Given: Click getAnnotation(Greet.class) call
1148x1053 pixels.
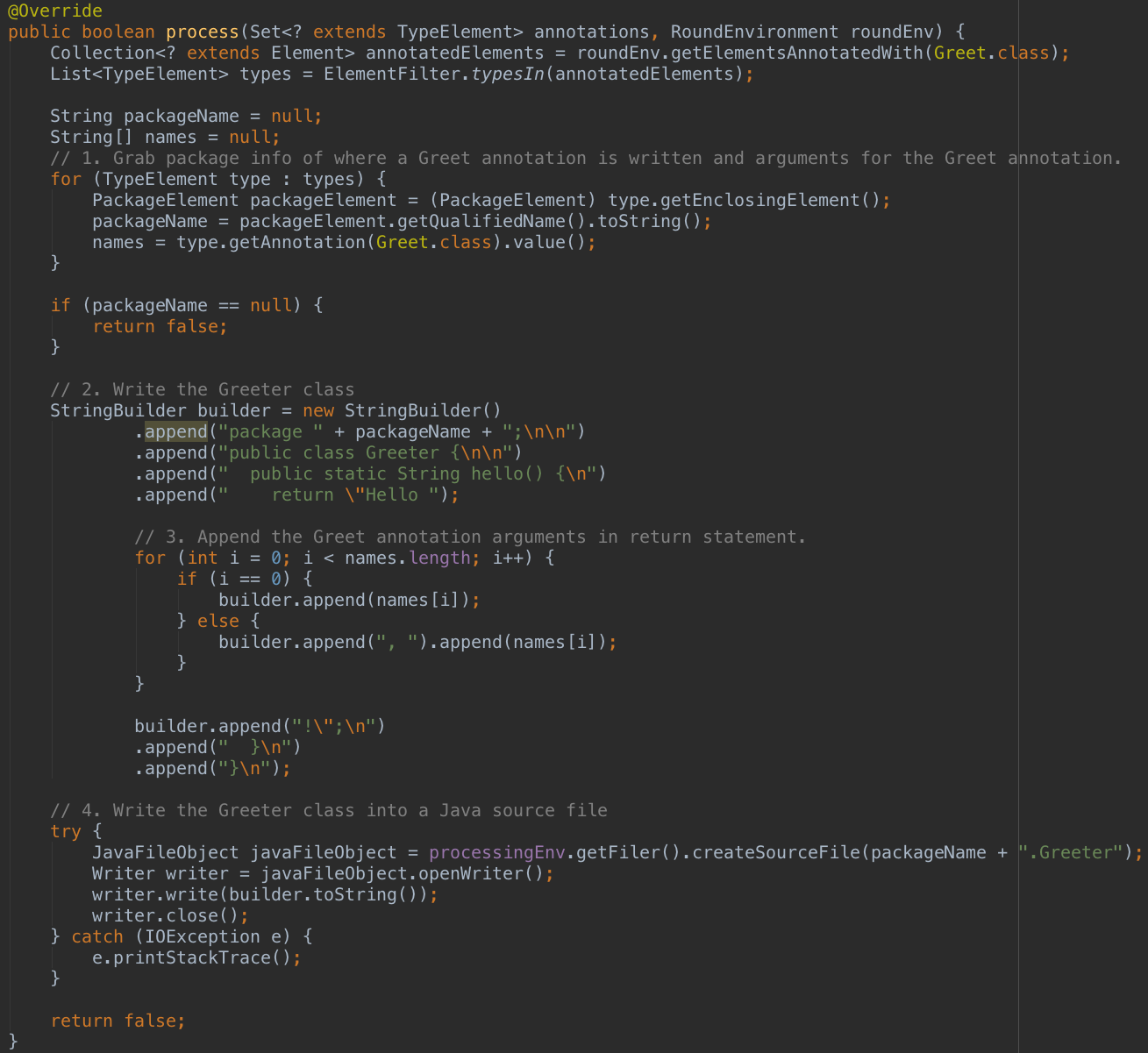Looking at the screenshot, I should click(366, 243).
